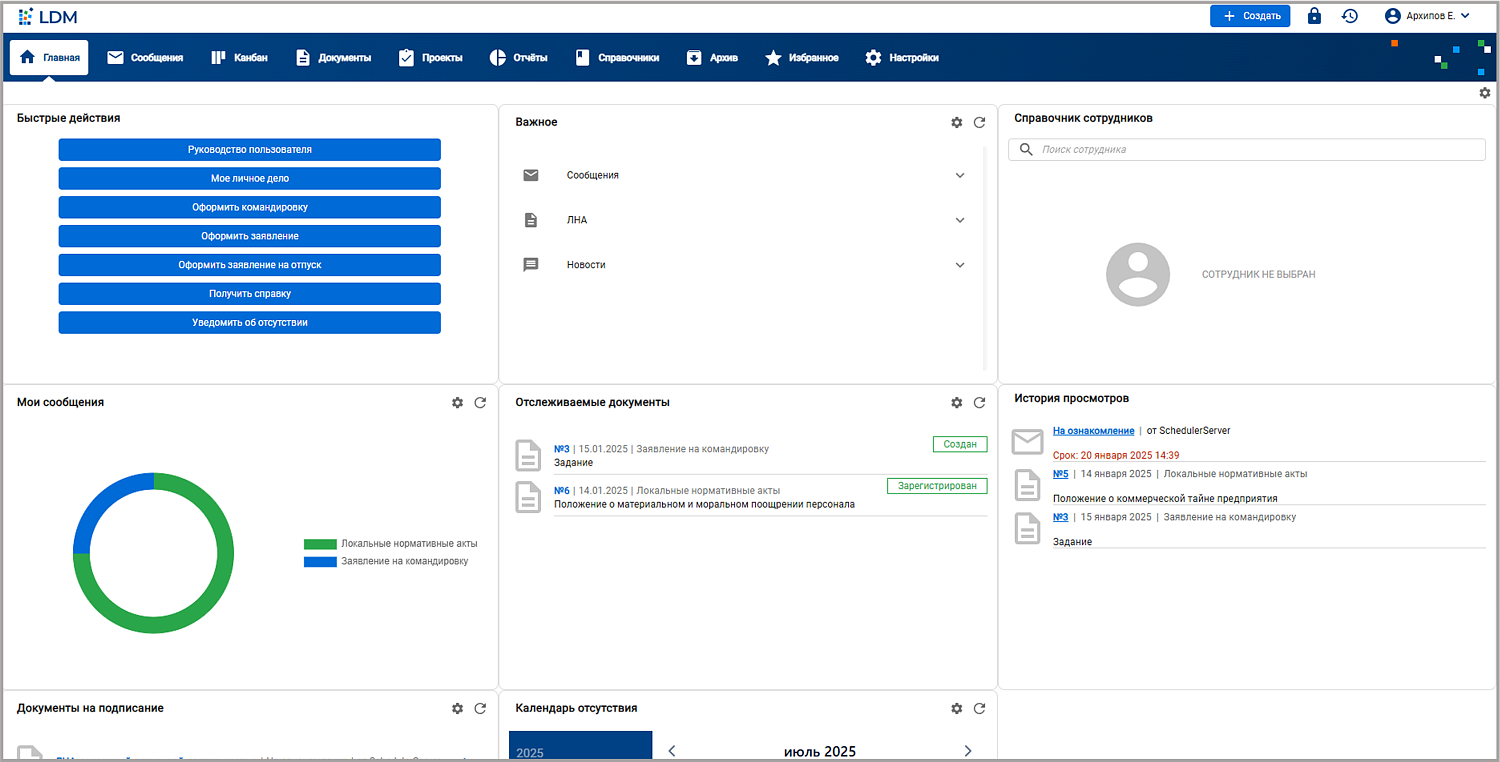Open Руководство пользователя
Image resolution: width=1500 pixels, height=762 pixels.
(250, 150)
